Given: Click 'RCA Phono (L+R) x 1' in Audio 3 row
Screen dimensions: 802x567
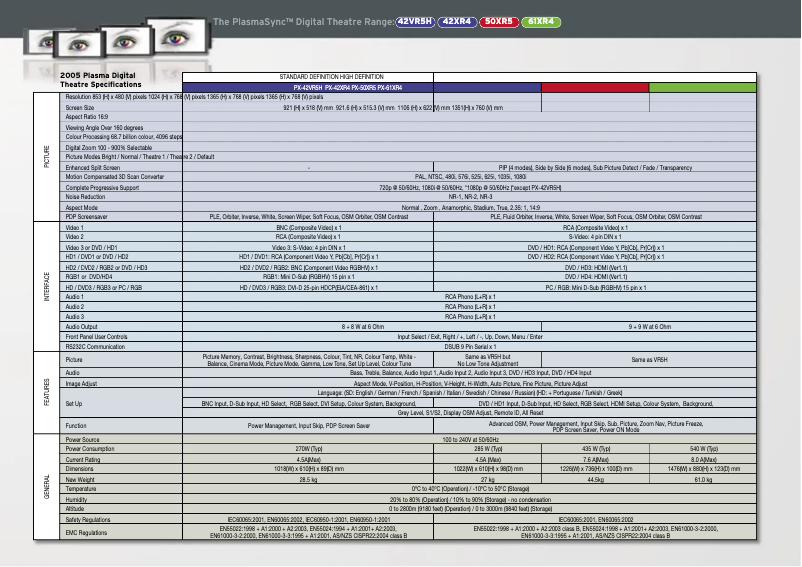Looking at the screenshot, I should pos(470,317).
